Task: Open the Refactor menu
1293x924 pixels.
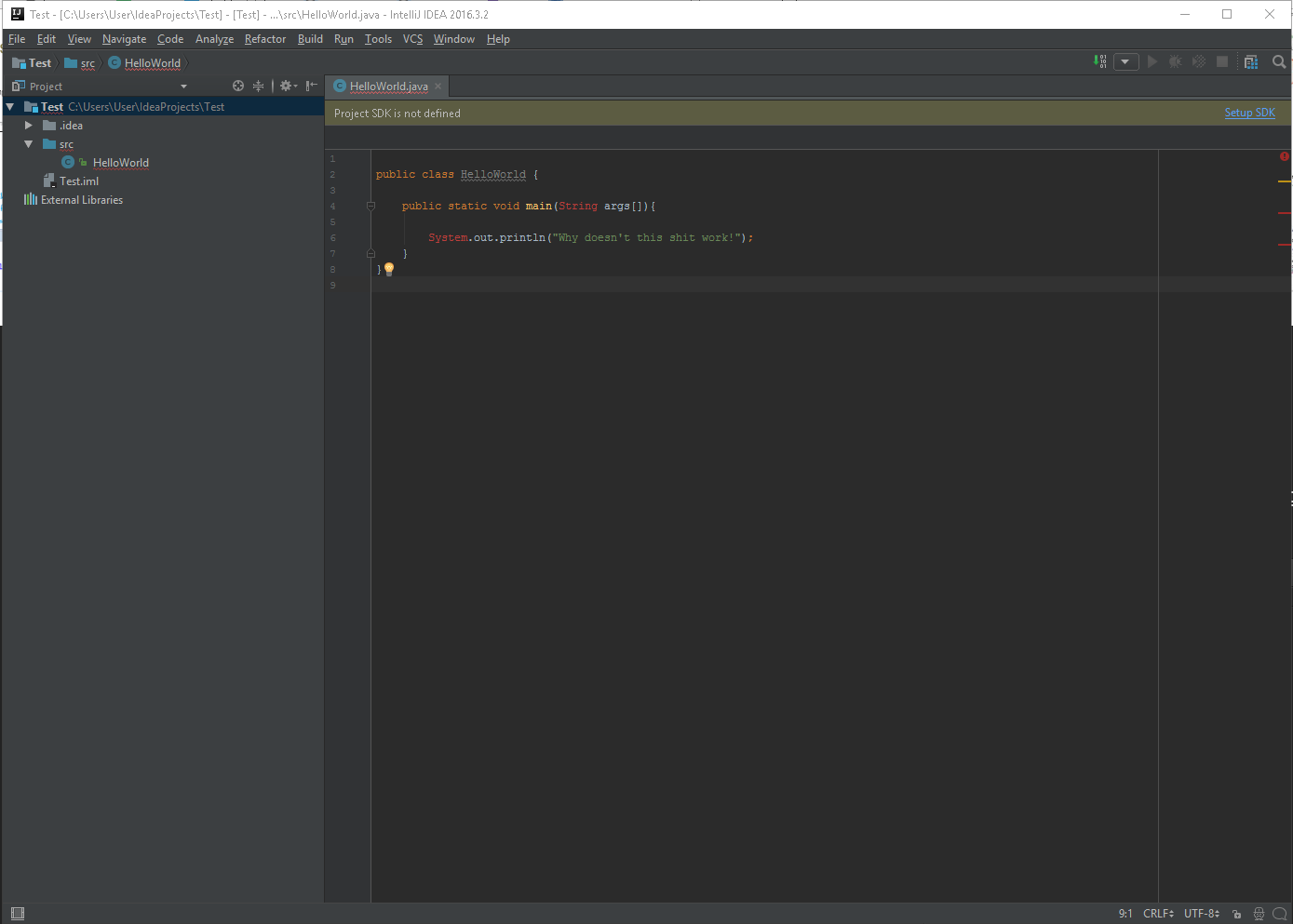Action: pyautogui.click(x=264, y=39)
